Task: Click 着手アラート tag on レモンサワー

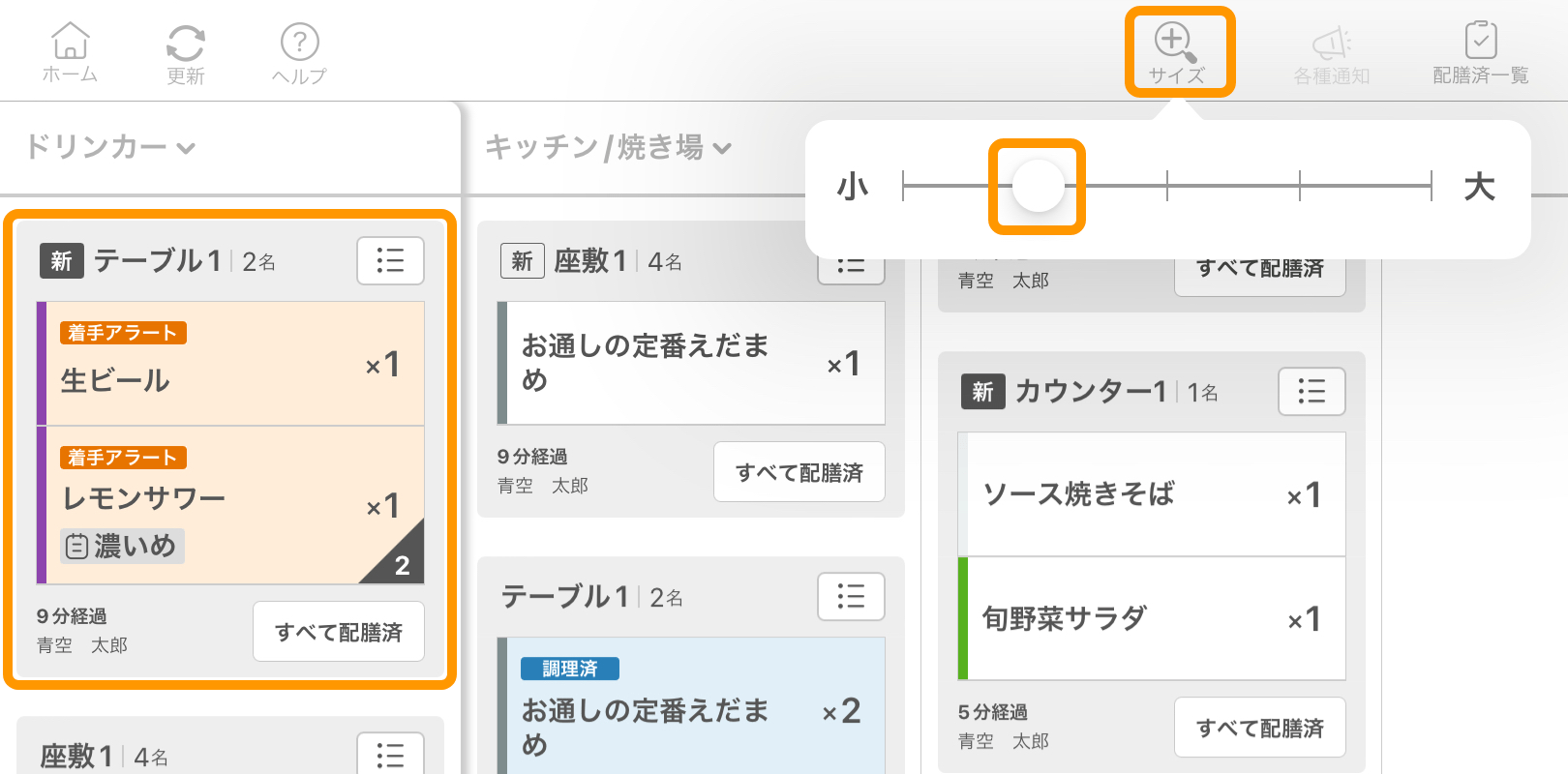Action: 123,458
